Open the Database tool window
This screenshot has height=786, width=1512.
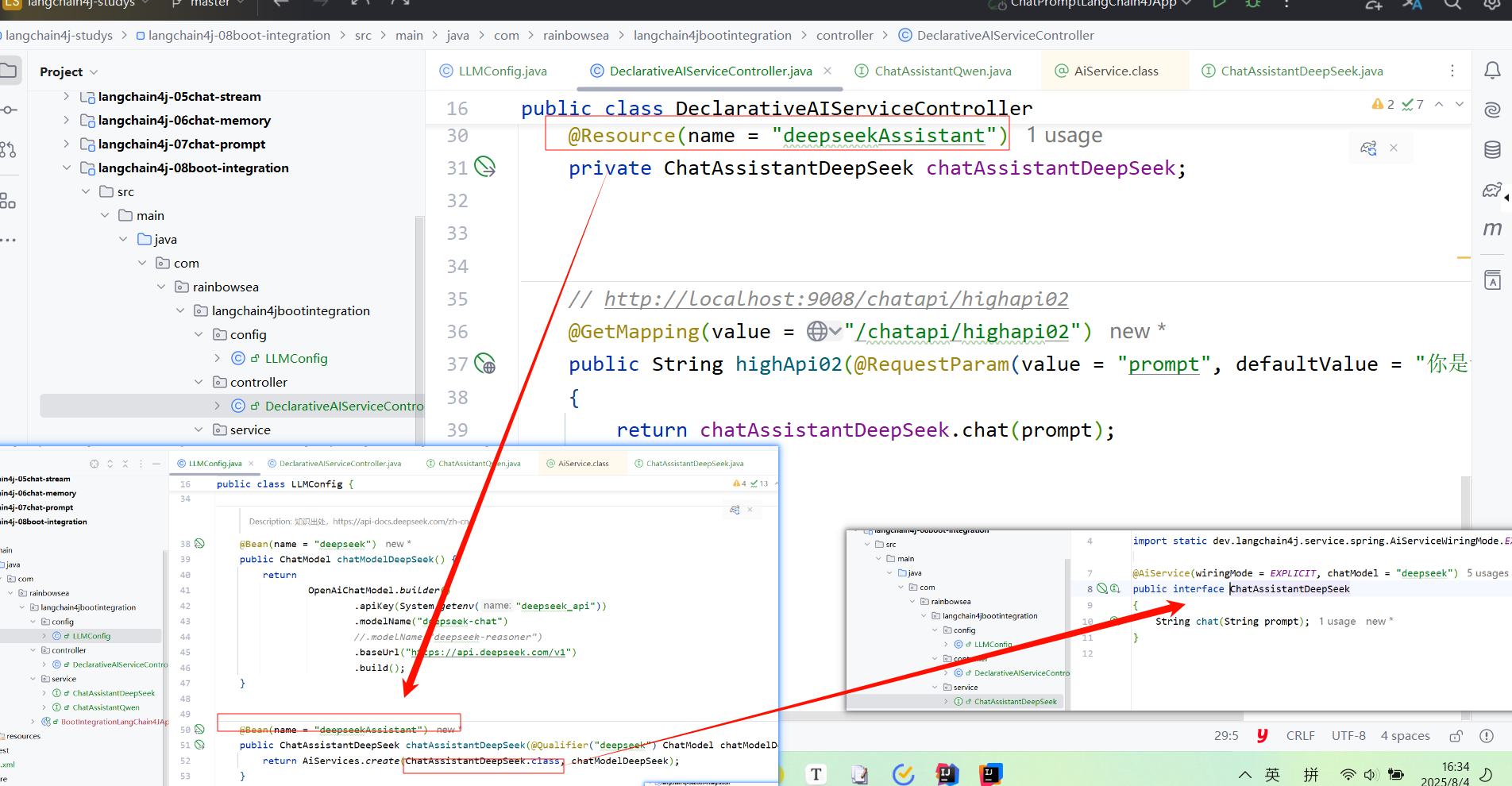pos(1494,149)
